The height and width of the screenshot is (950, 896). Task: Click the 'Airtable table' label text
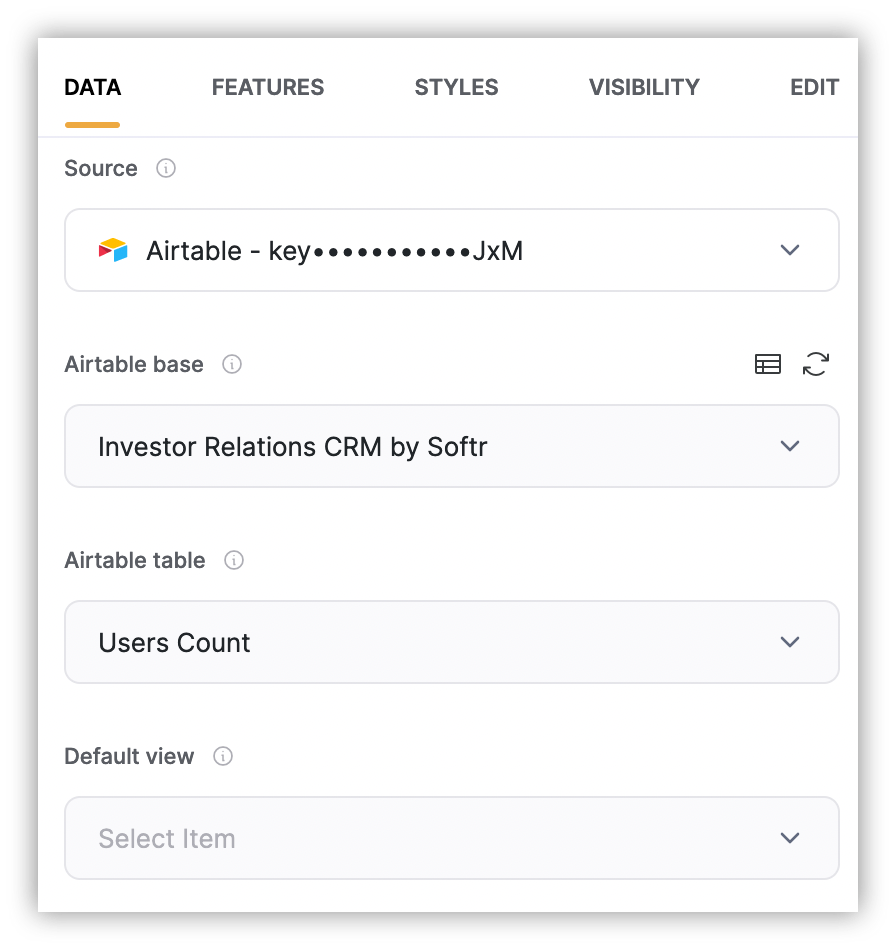point(135,560)
